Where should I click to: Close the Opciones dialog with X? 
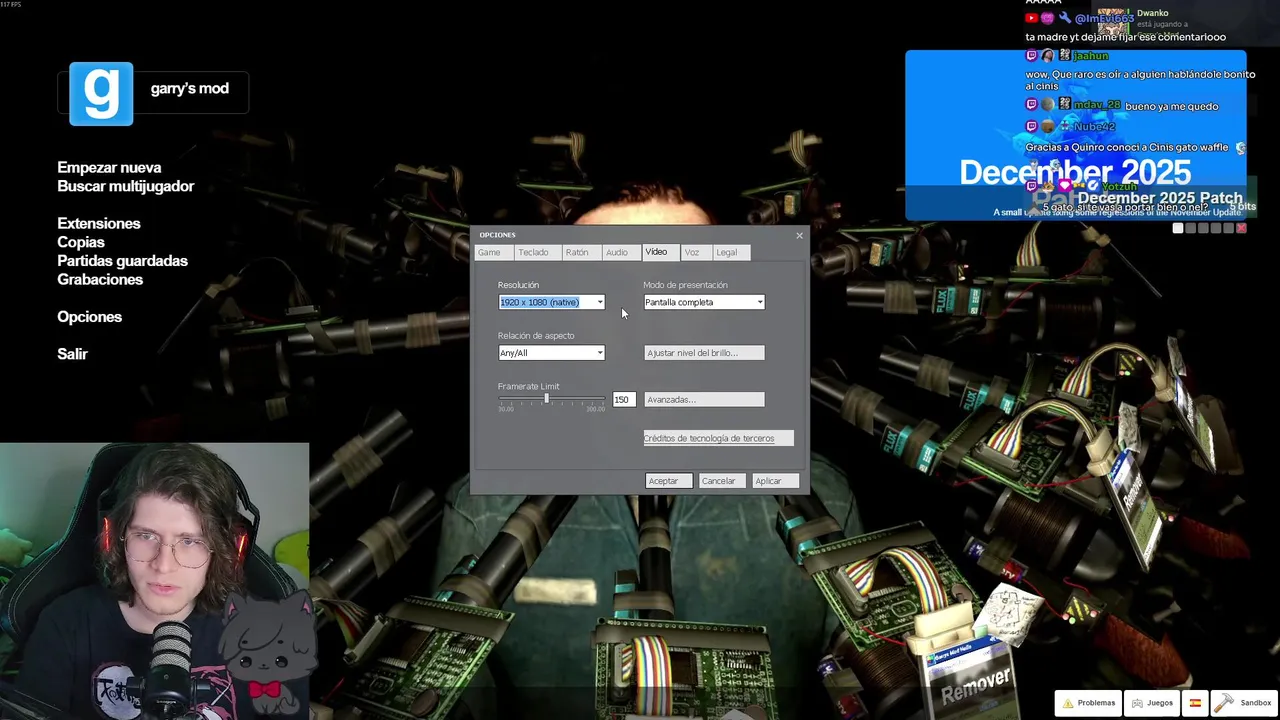(x=799, y=236)
